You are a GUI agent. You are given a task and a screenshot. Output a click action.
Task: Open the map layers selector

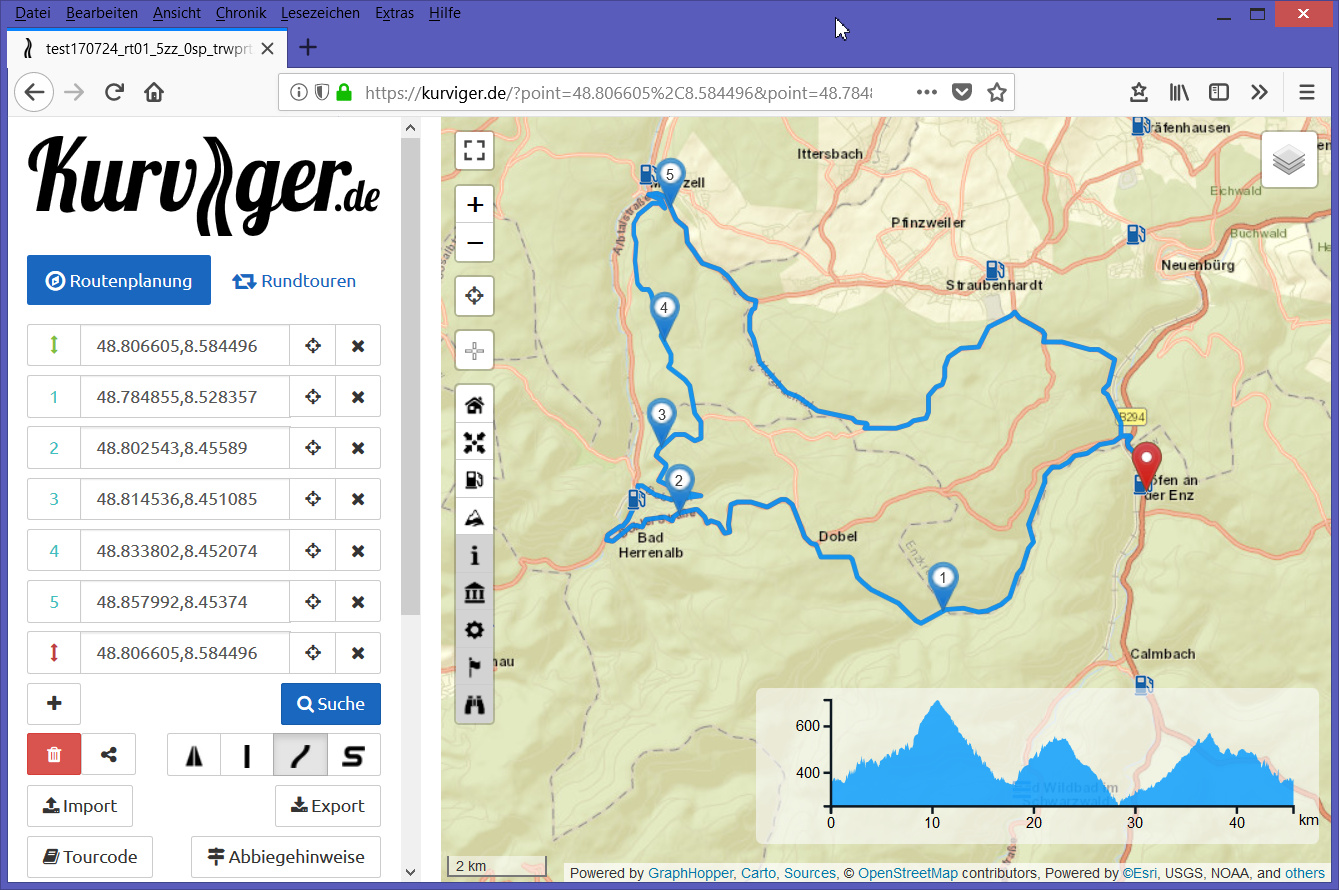tap(1289, 160)
